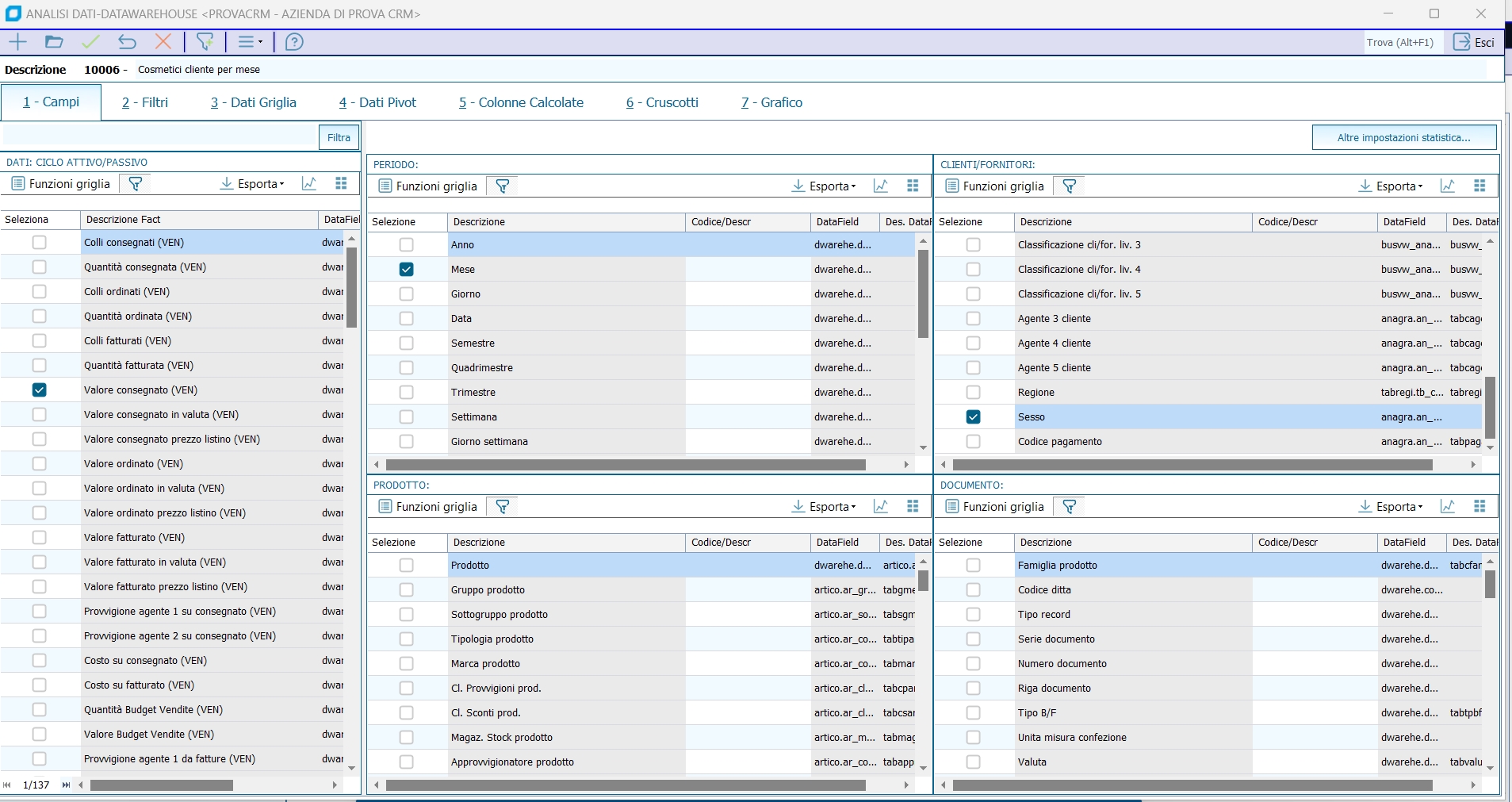Viewport: 1512px width, 802px height.
Task: Open the 7 - Grafico tab
Action: pos(771,102)
